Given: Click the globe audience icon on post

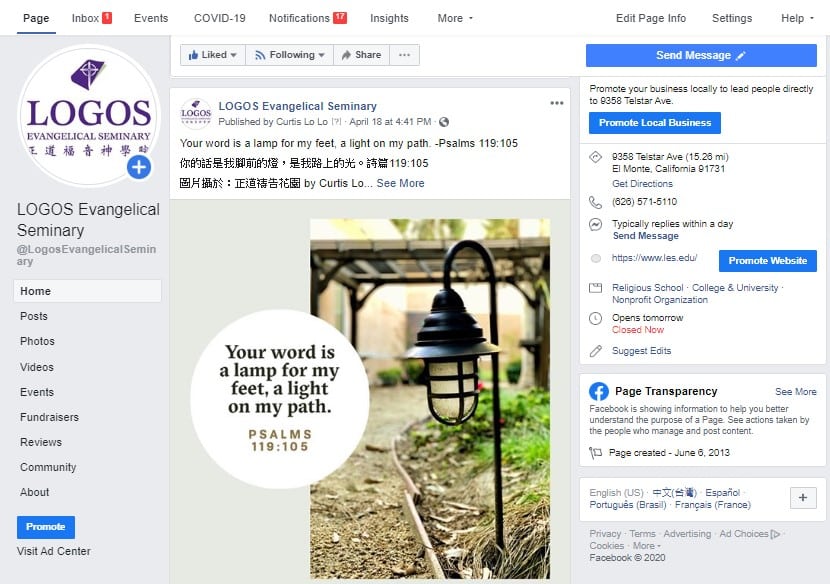Looking at the screenshot, I should [444, 122].
